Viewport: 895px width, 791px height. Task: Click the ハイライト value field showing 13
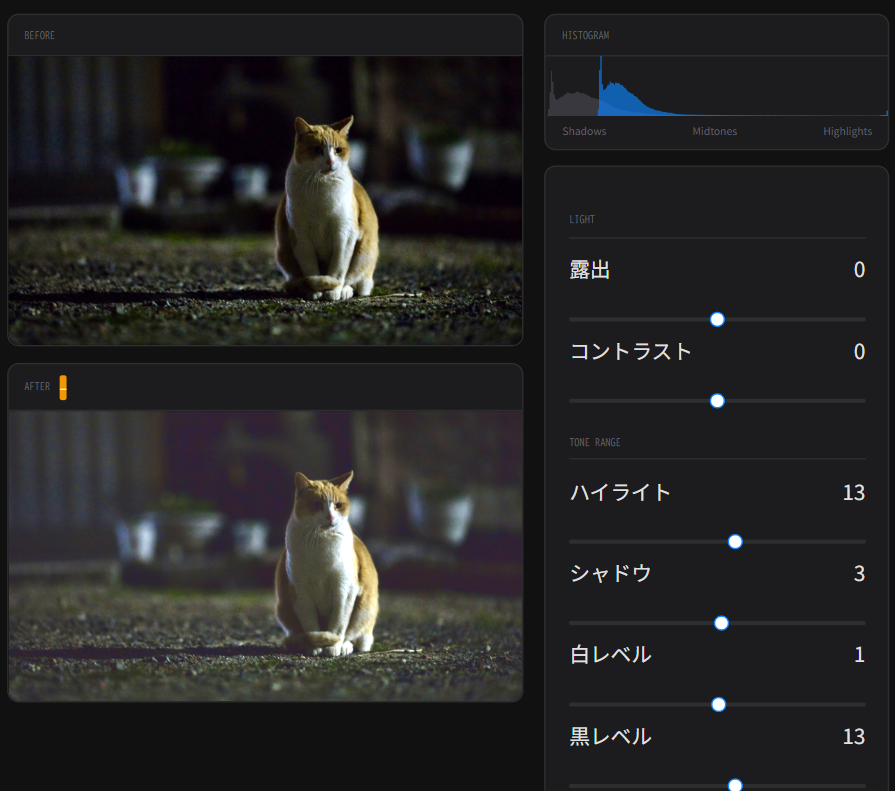[x=853, y=492]
